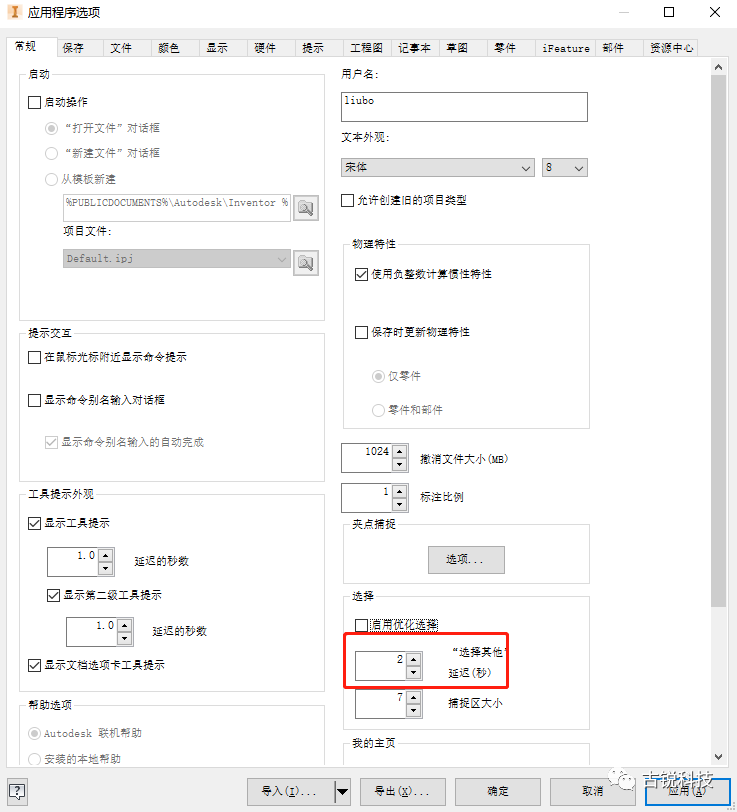
Task: Select Autodesk 联机帮助 radio button
Action: point(34,733)
